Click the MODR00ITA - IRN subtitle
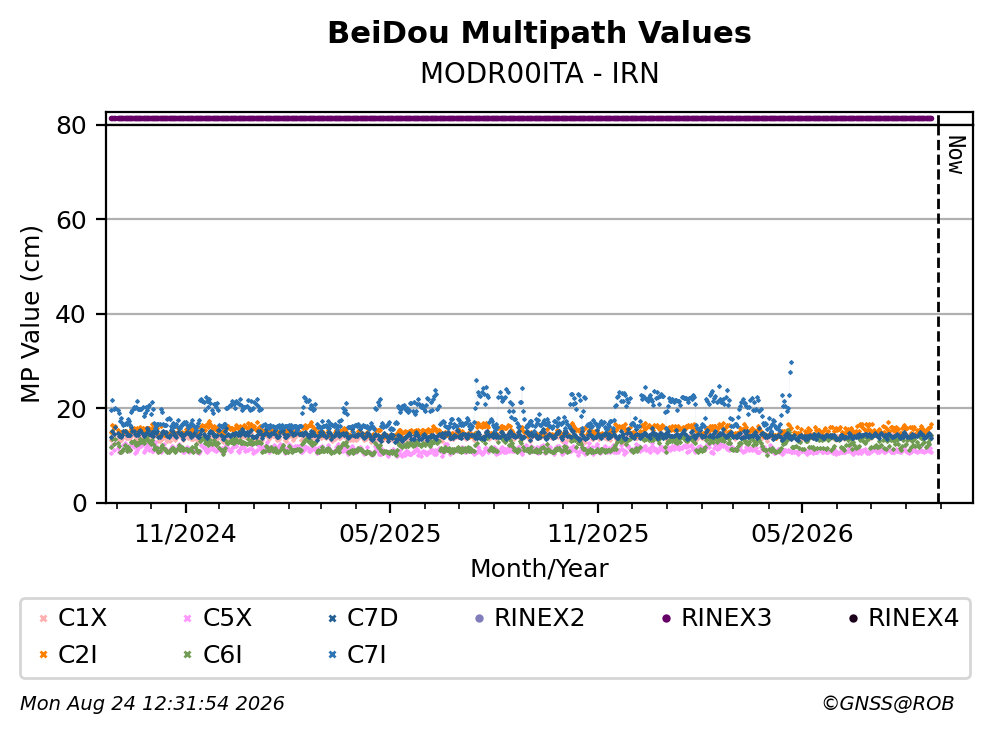This screenshot has width=993, height=734. 540,73
